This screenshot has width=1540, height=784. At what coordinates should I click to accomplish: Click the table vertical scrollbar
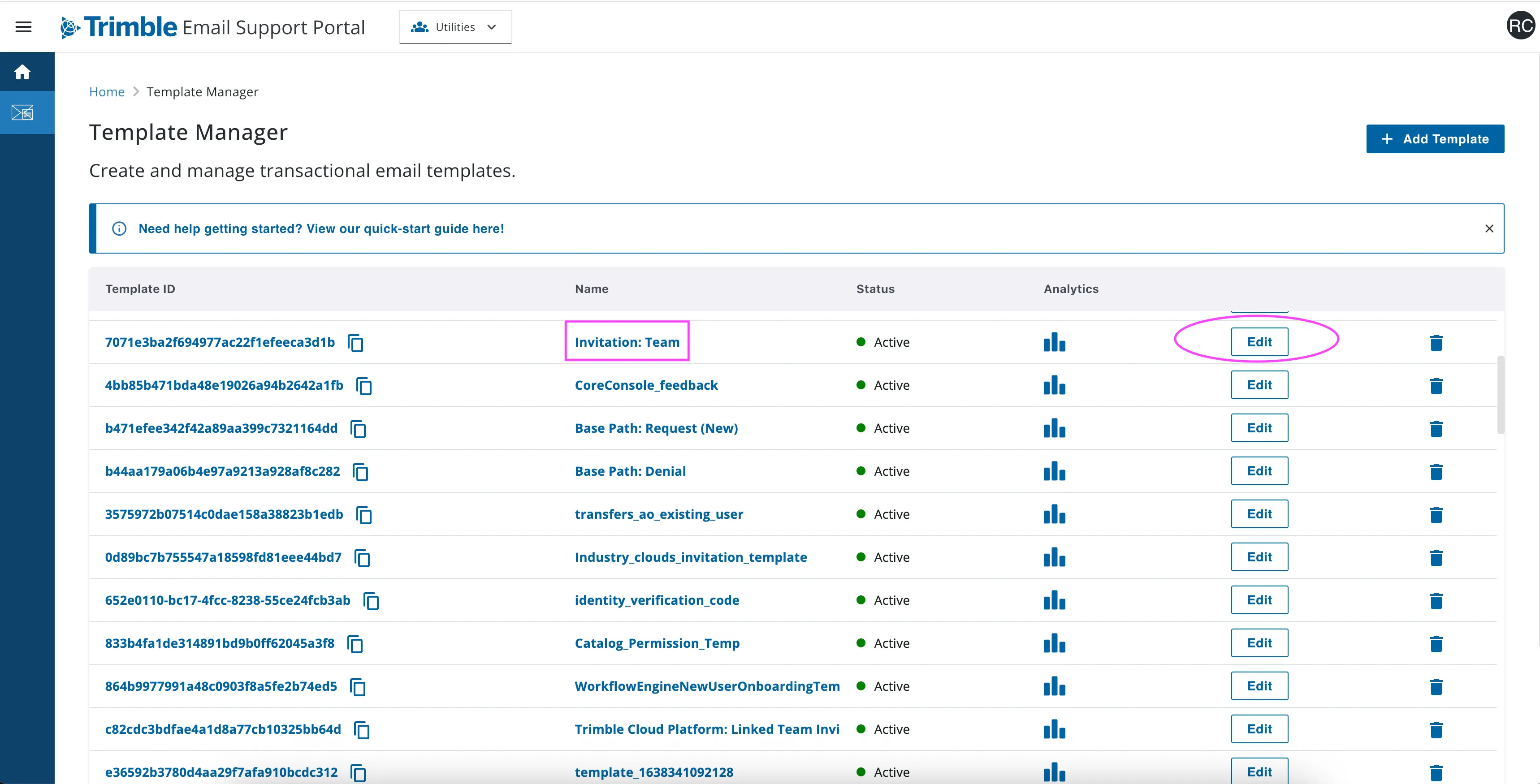(x=1501, y=394)
